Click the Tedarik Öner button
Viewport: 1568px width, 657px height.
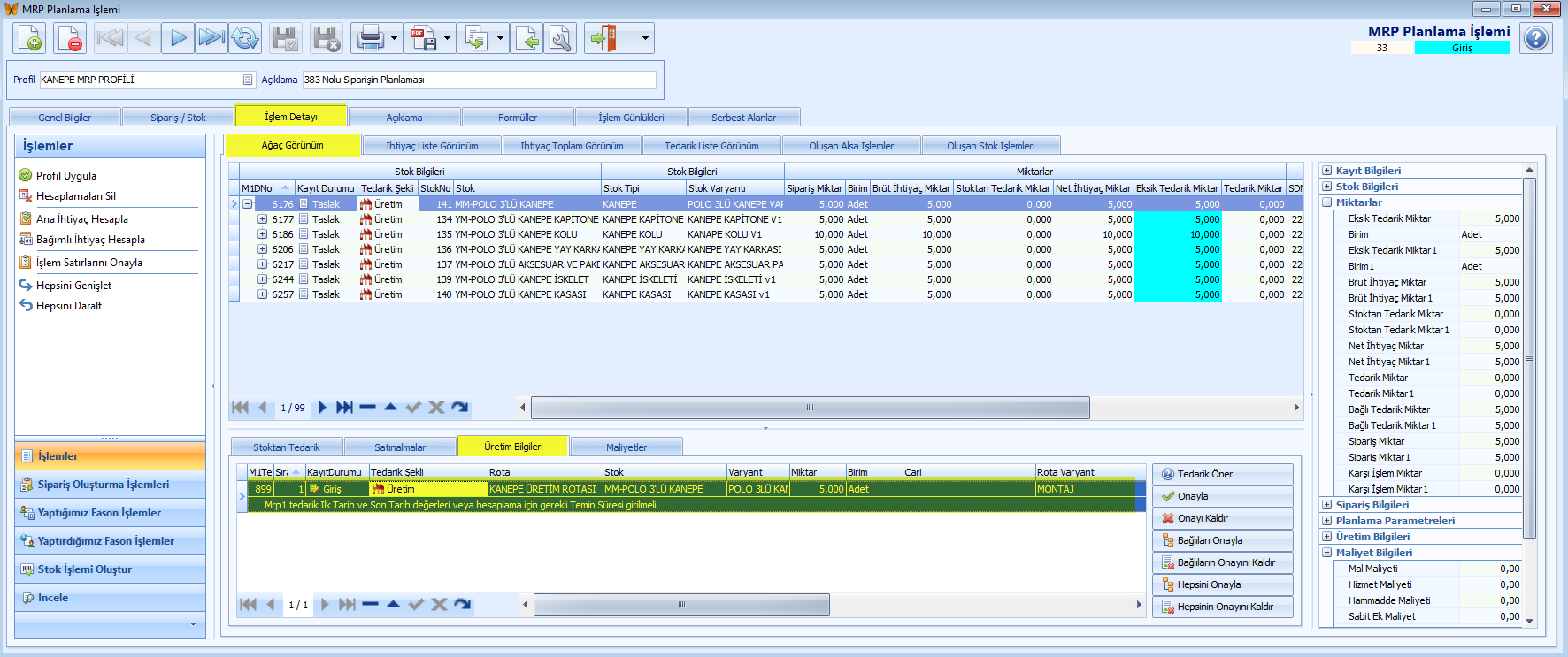click(x=1222, y=474)
